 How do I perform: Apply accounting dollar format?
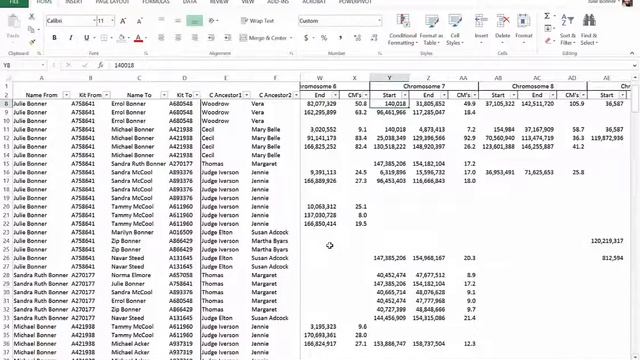(306, 38)
